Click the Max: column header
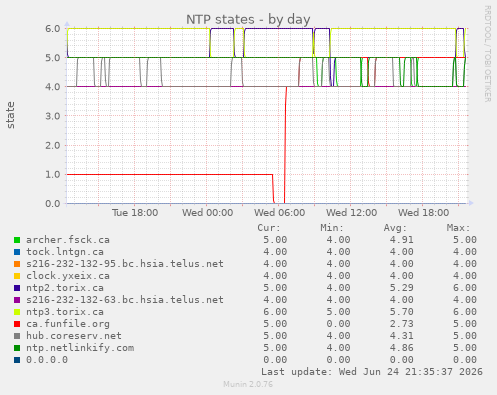 click(458, 228)
